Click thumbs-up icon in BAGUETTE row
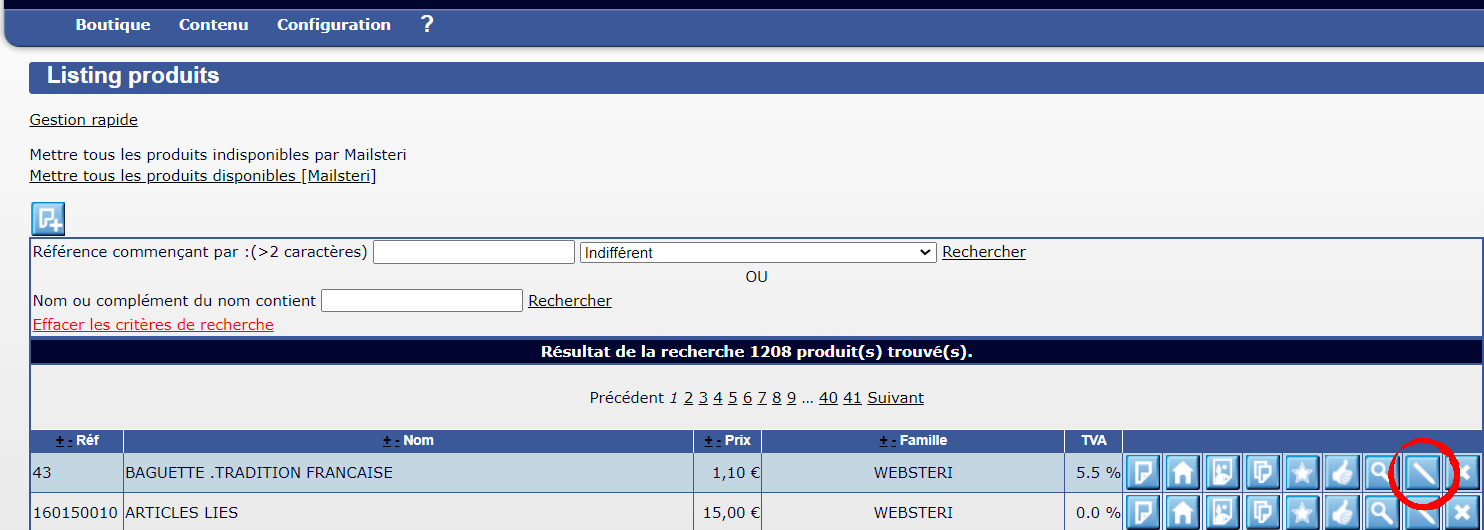The width and height of the screenshot is (1484, 530). 1342,472
